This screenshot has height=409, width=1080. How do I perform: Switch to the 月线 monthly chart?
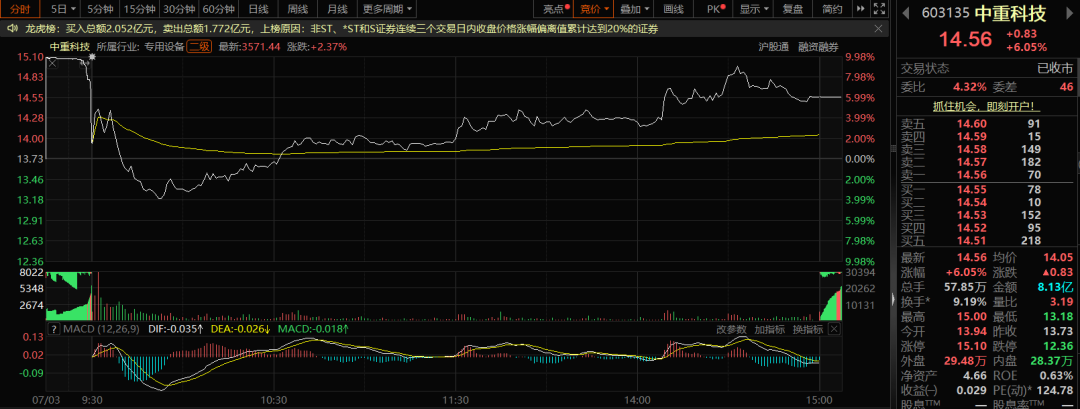click(x=337, y=9)
